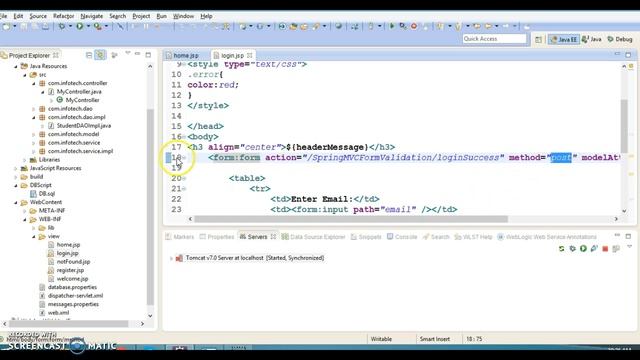Image resolution: width=640 pixels, height=360 pixels.
Task: Start the server in profile mode
Action: pyautogui.click(x=594, y=248)
